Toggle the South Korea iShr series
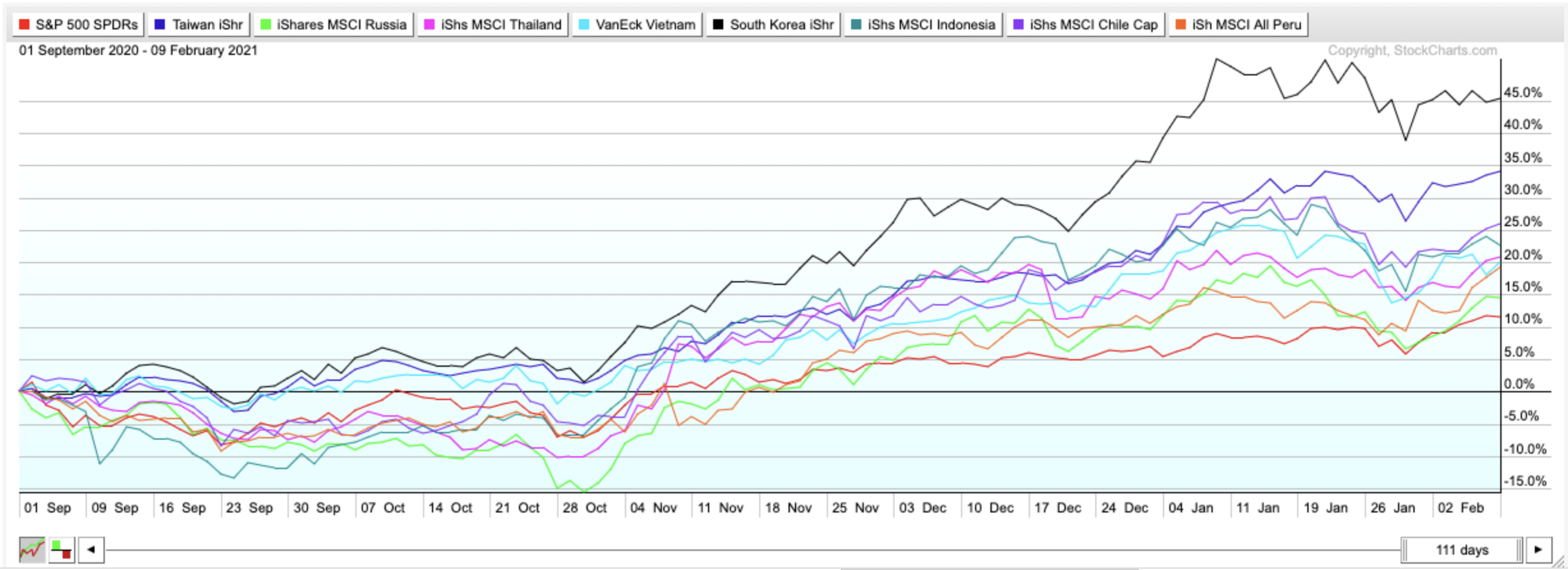1568x570 pixels. click(x=773, y=25)
